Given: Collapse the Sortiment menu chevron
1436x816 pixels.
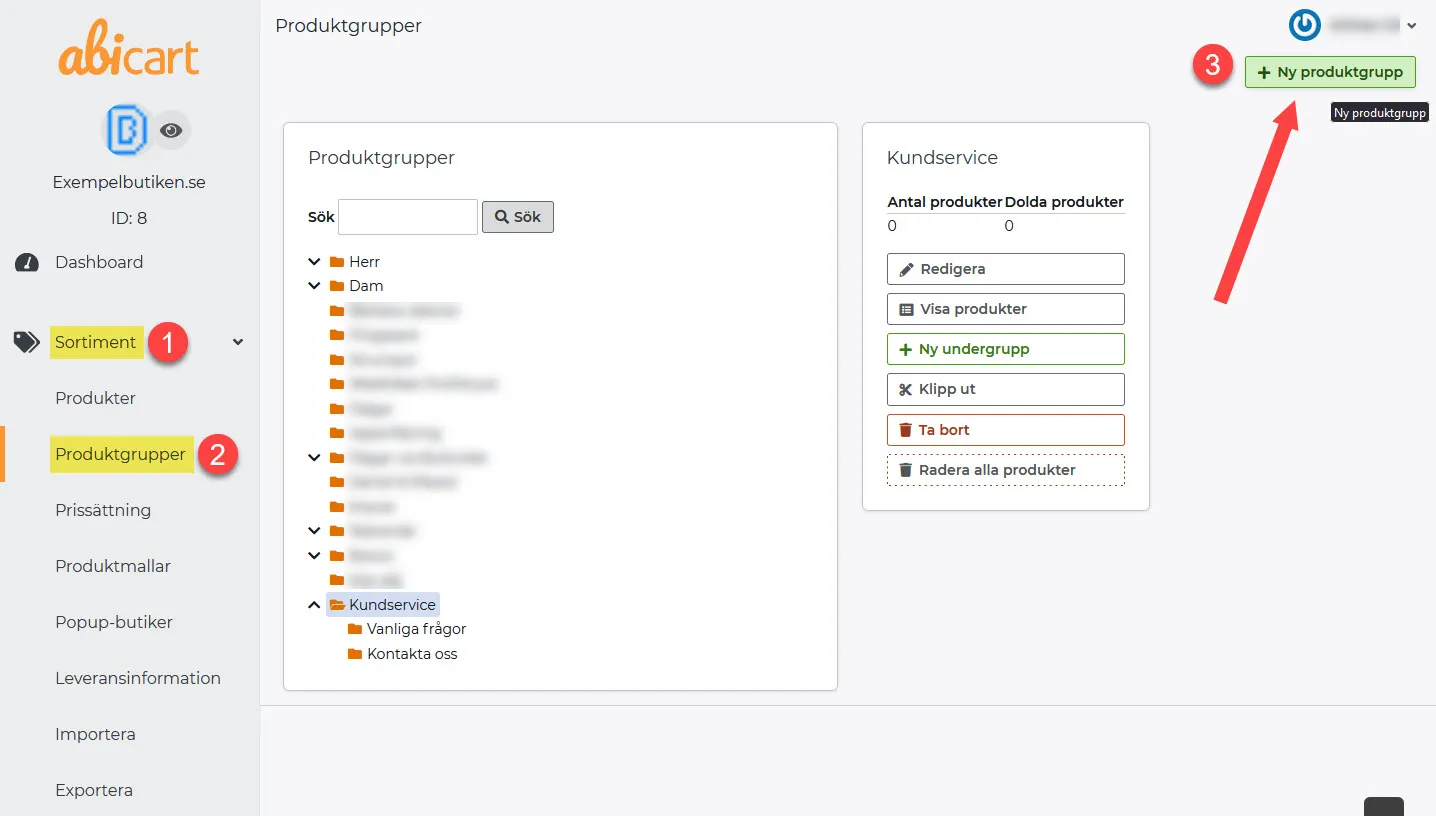Looking at the screenshot, I should tap(238, 342).
